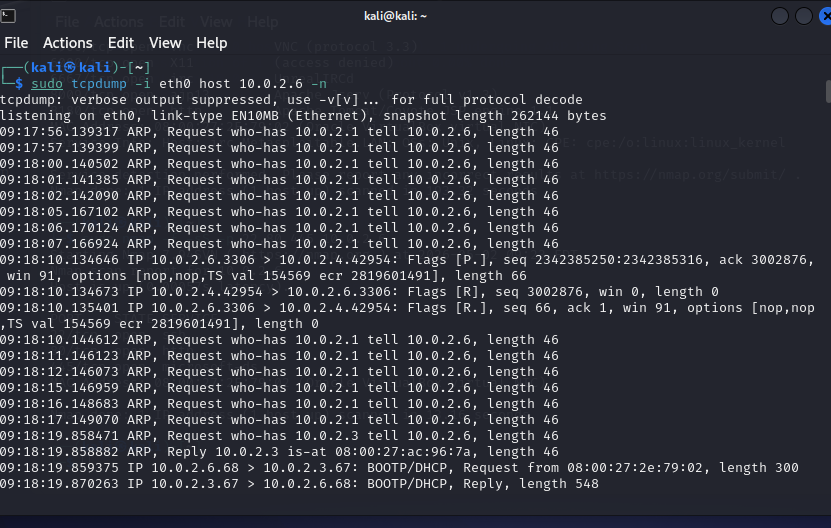Click the Flags [P.] packet line
Screen dimensions: 831x528
[x=407, y=268]
